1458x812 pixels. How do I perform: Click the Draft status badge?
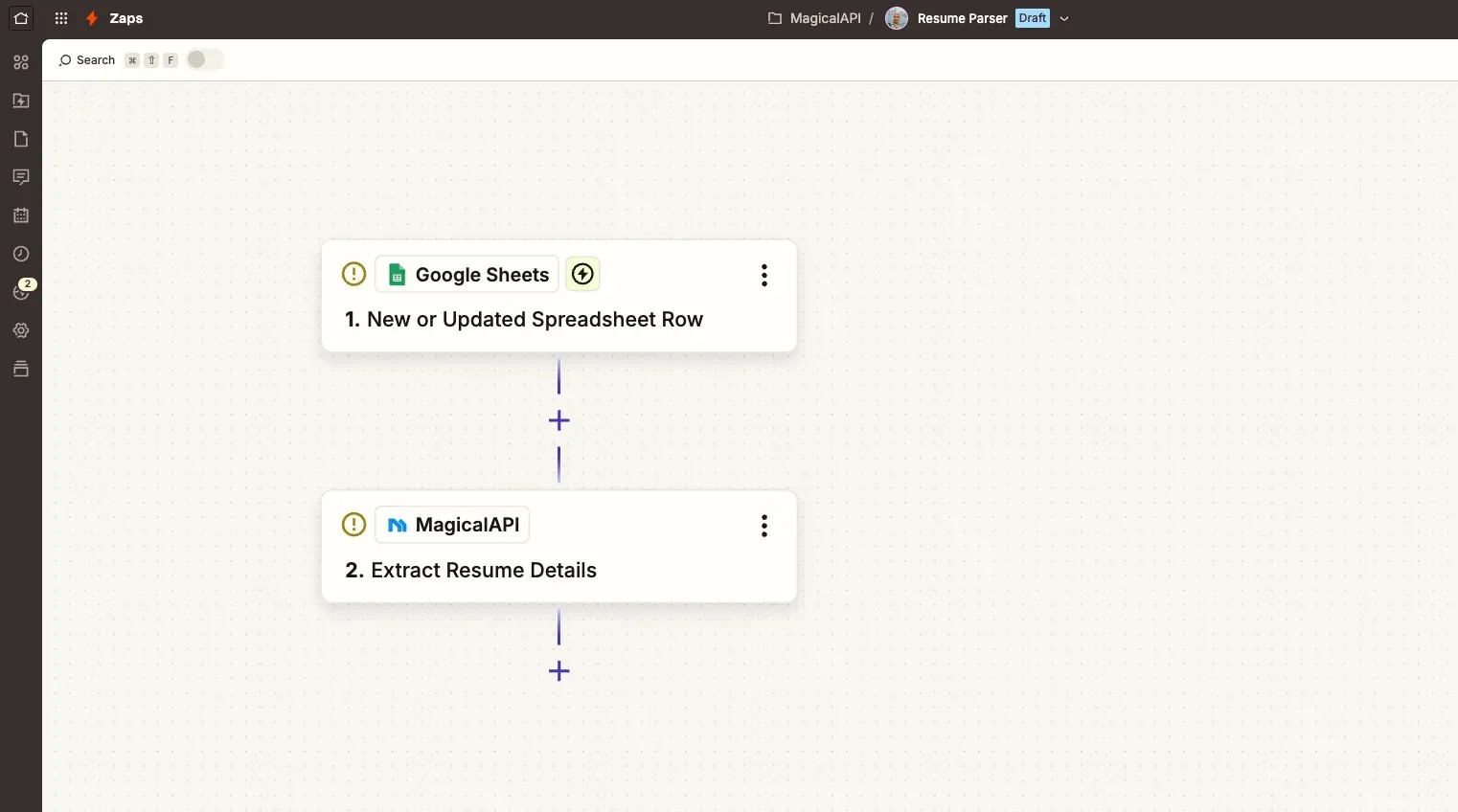[1033, 18]
